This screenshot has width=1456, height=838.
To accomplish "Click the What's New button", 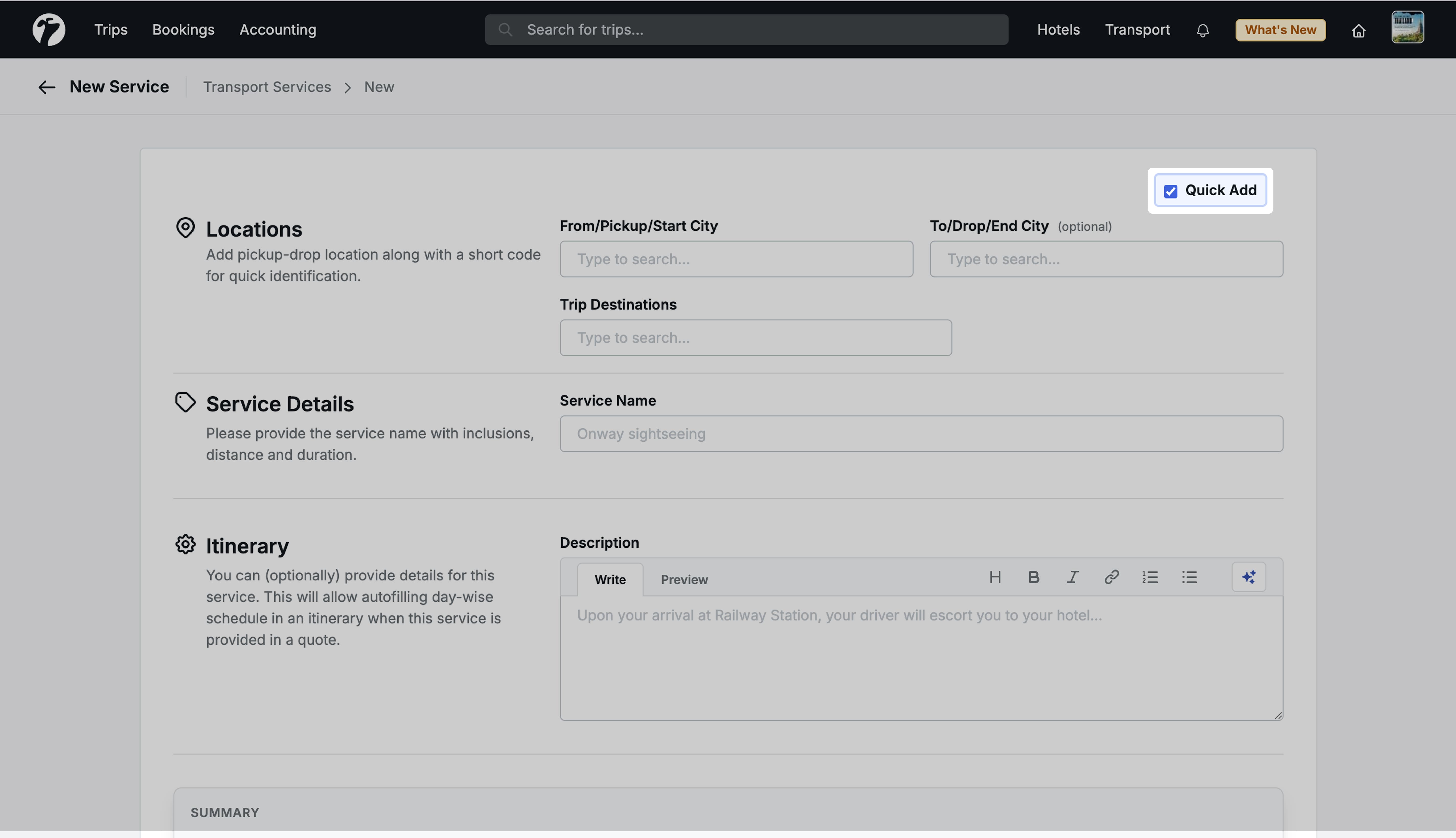I will (x=1280, y=30).
